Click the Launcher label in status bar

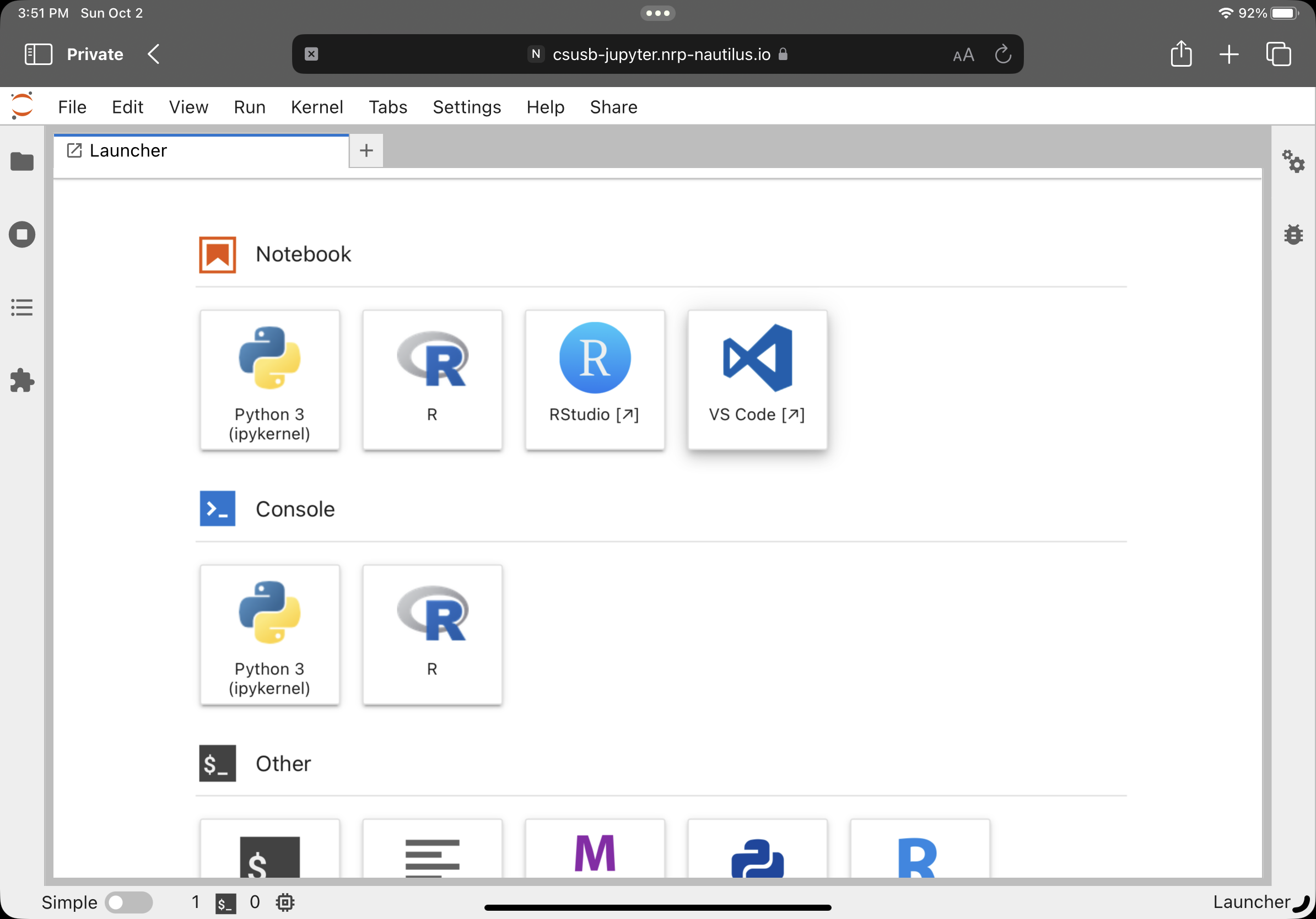(x=1251, y=902)
